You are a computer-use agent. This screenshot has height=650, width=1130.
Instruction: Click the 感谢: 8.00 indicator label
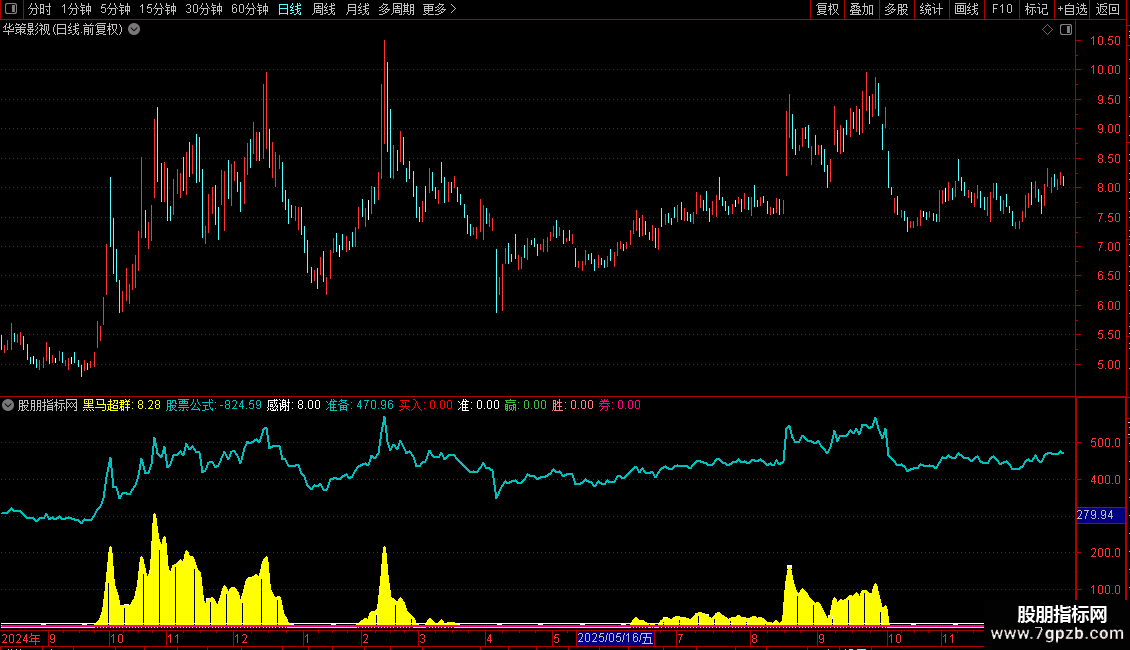(293, 405)
